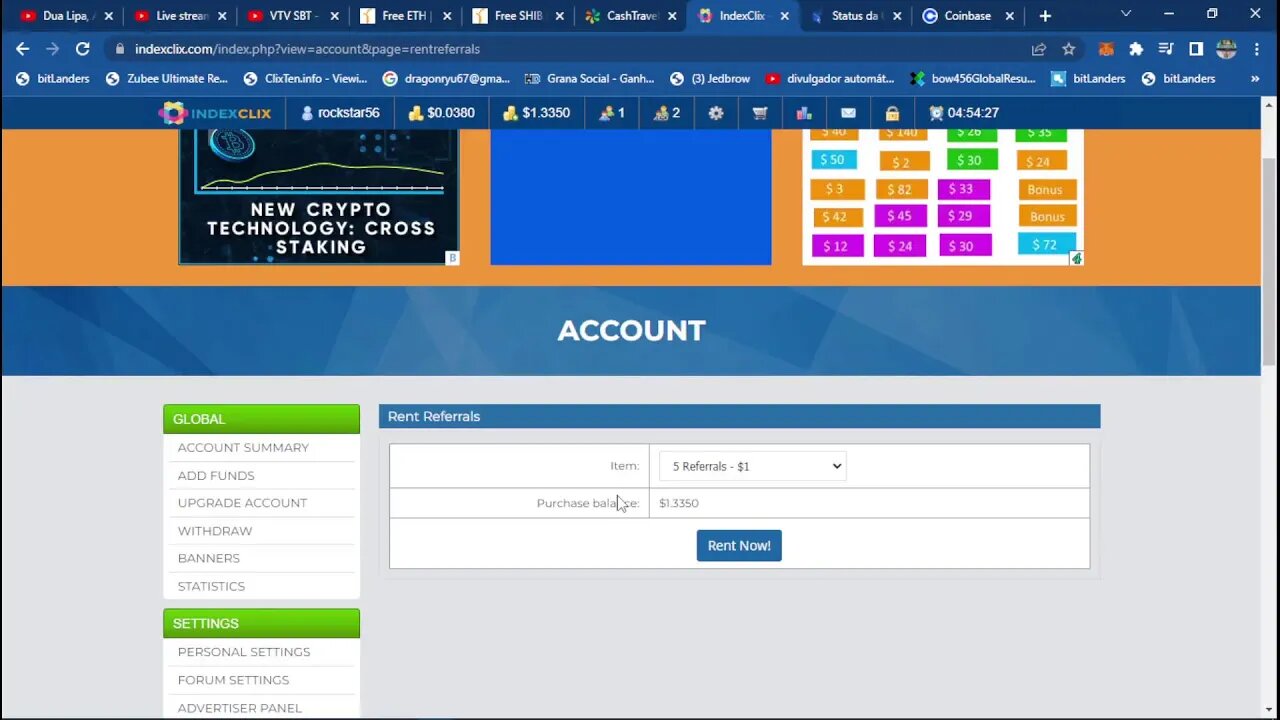Open the dragonryu67@gma... bookmark
The image size is (1280, 720).
coord(446,78)
